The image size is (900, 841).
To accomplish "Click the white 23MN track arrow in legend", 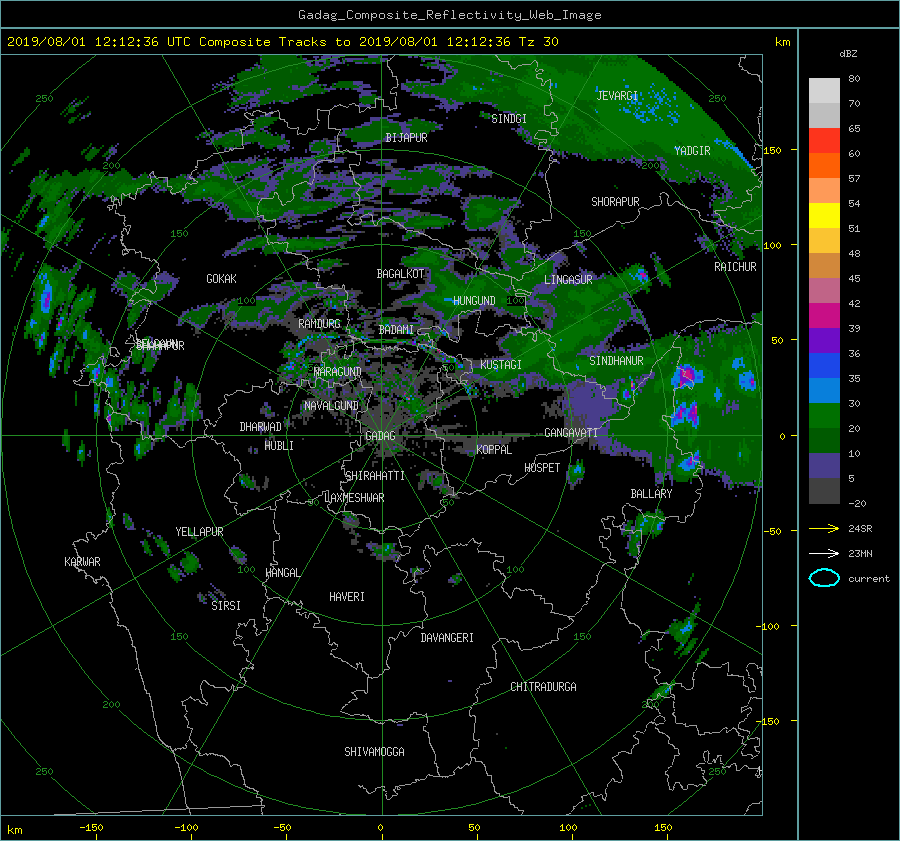I will [x=824, y=553].
